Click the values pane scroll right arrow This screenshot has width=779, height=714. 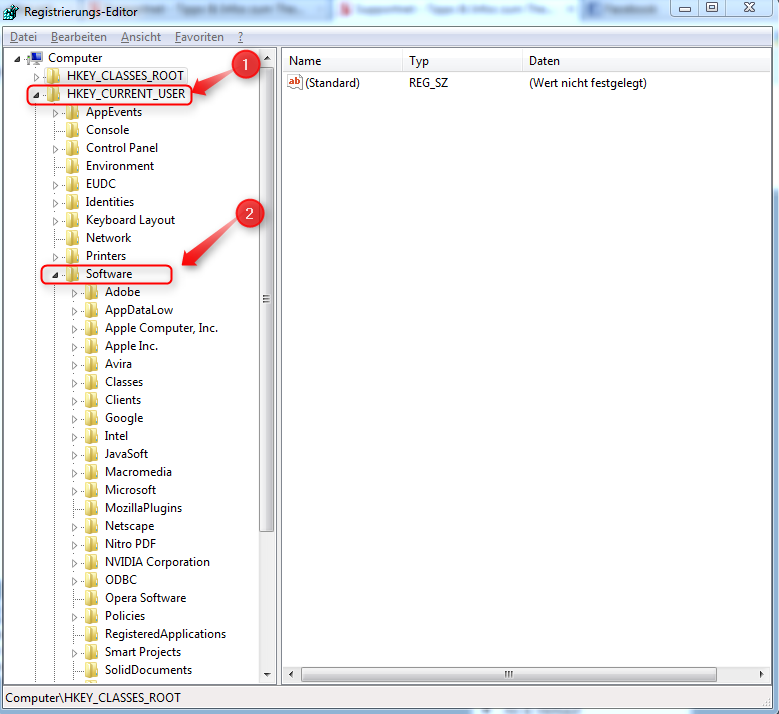[x=761, y=674]
